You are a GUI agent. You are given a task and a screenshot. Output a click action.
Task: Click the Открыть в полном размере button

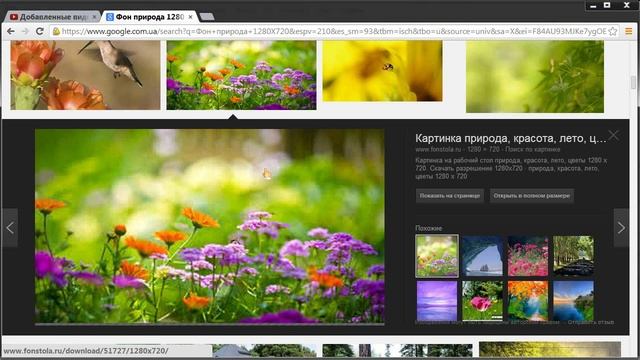[532, 196]
